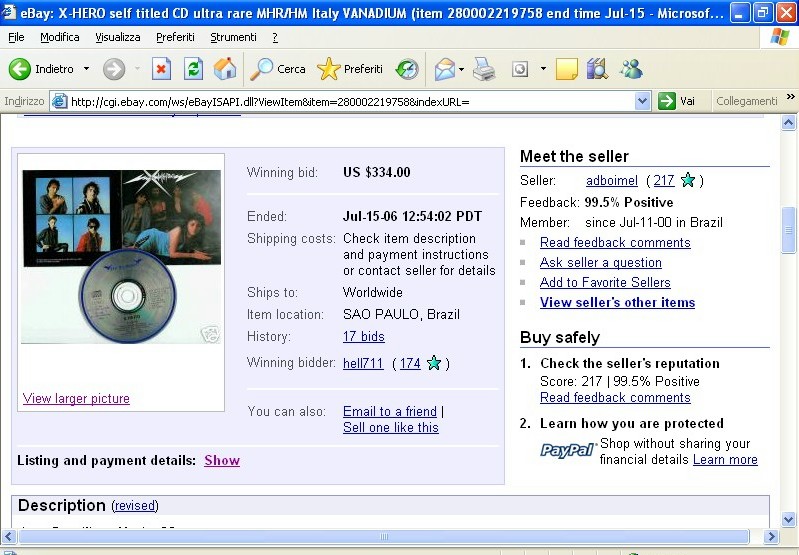Open the Visualizza menu

point(118,37)
